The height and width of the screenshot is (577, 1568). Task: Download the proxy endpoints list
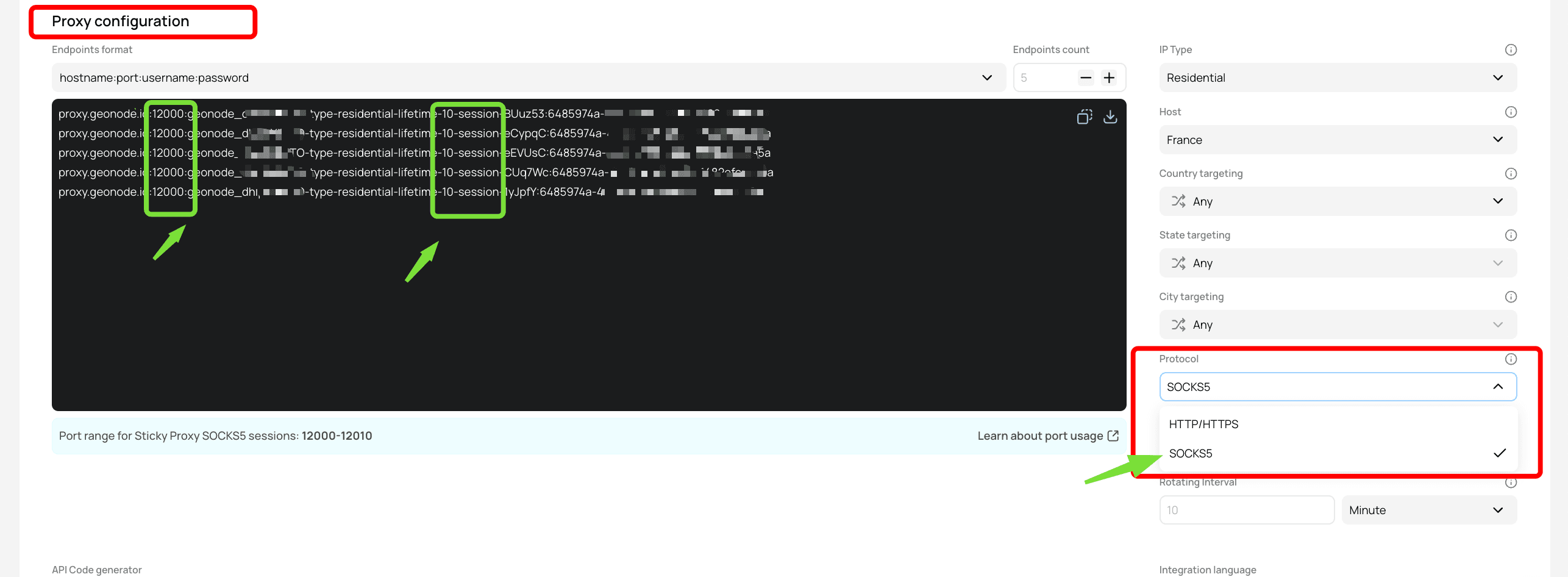pyautogui.click(x=1110, y=116)
